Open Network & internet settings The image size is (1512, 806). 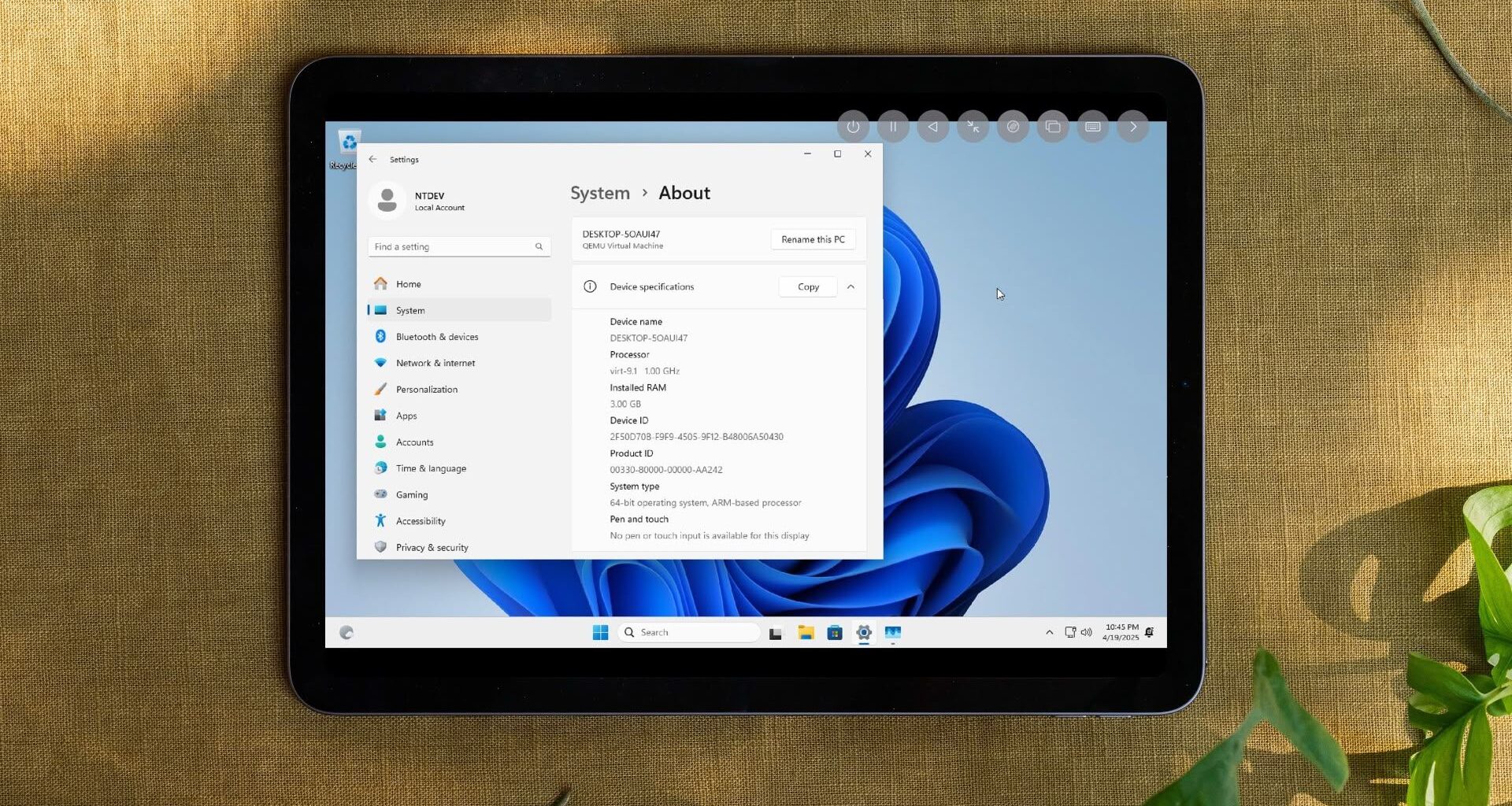(x=459, y=363)
